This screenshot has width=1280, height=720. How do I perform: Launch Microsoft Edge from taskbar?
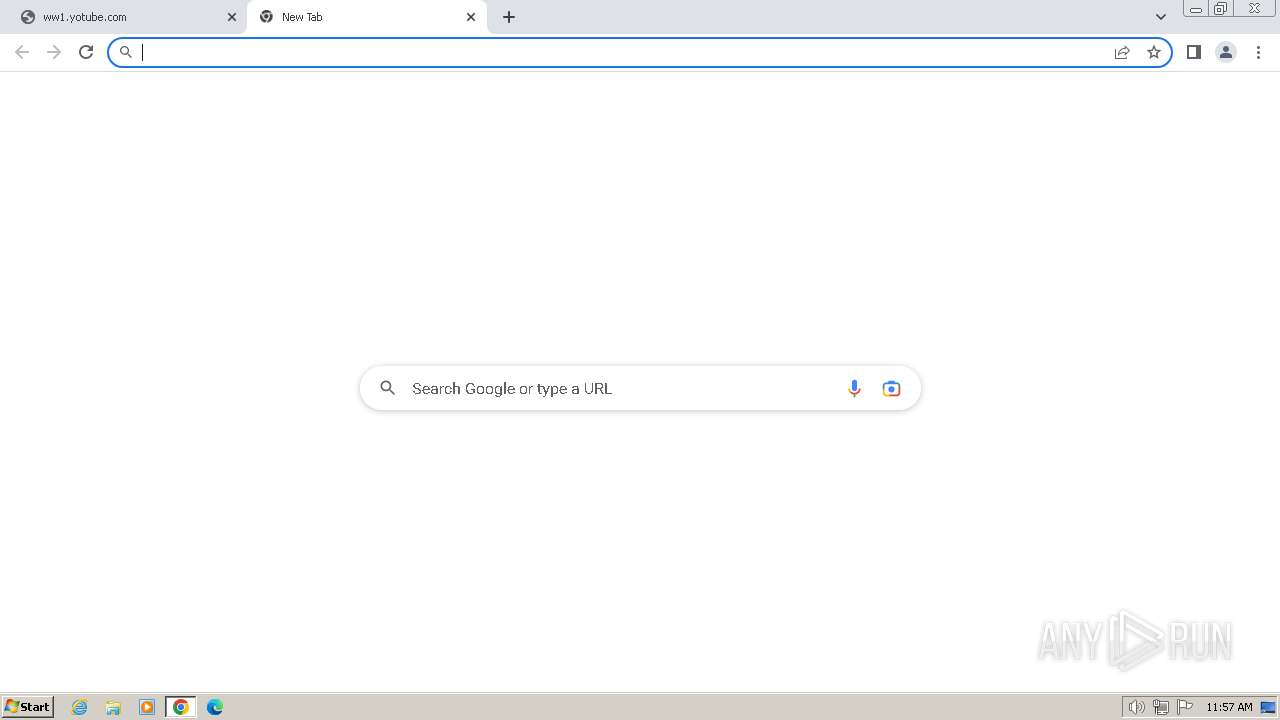tap(215, 707)
